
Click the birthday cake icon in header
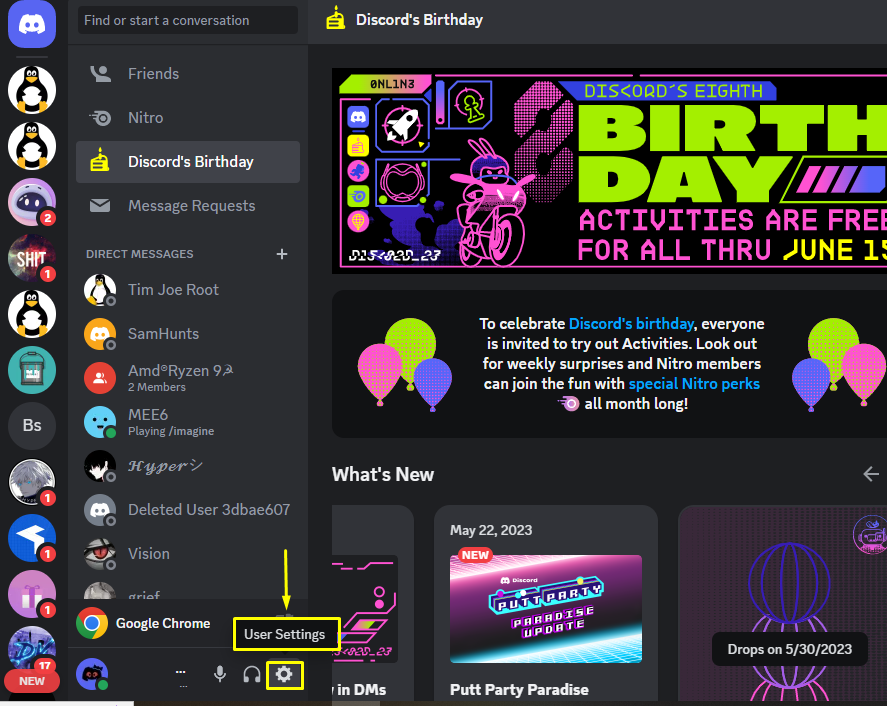coord(335,19)
